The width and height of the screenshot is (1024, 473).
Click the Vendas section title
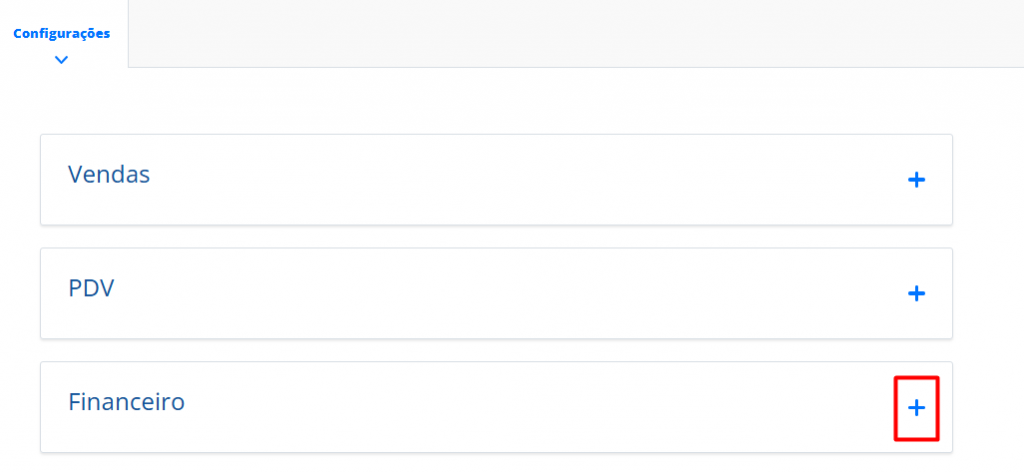(x=109, y=175)
